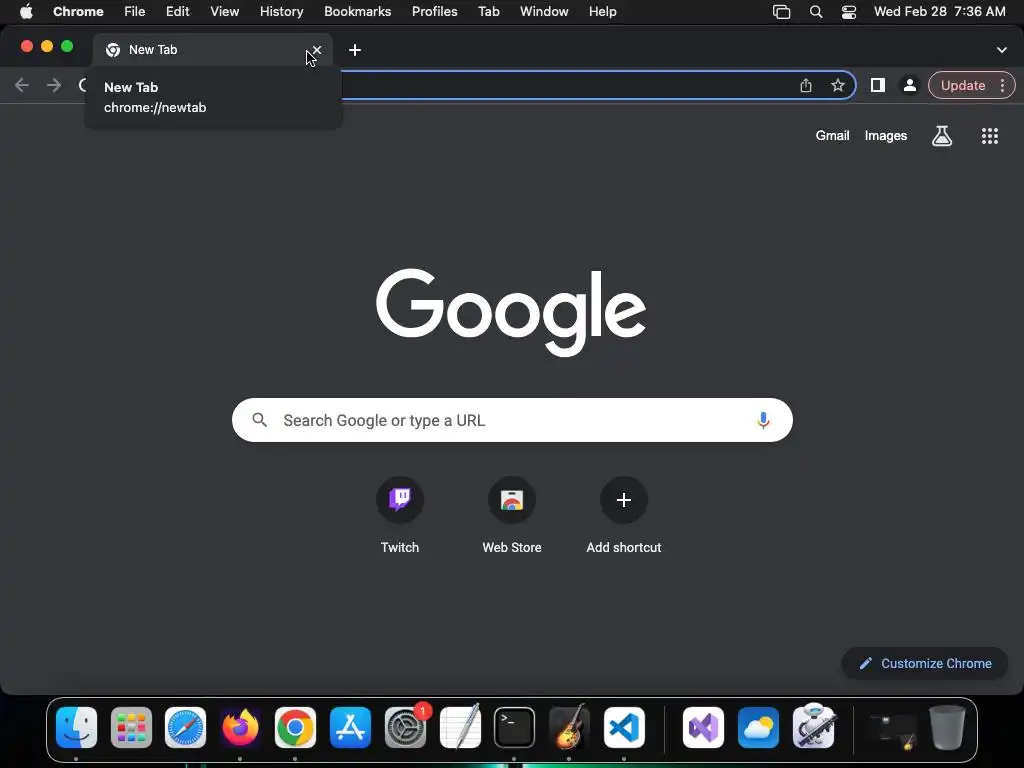1024x768 pixels.
Task: Go back to previous page
Action: (x=22, y=85)
